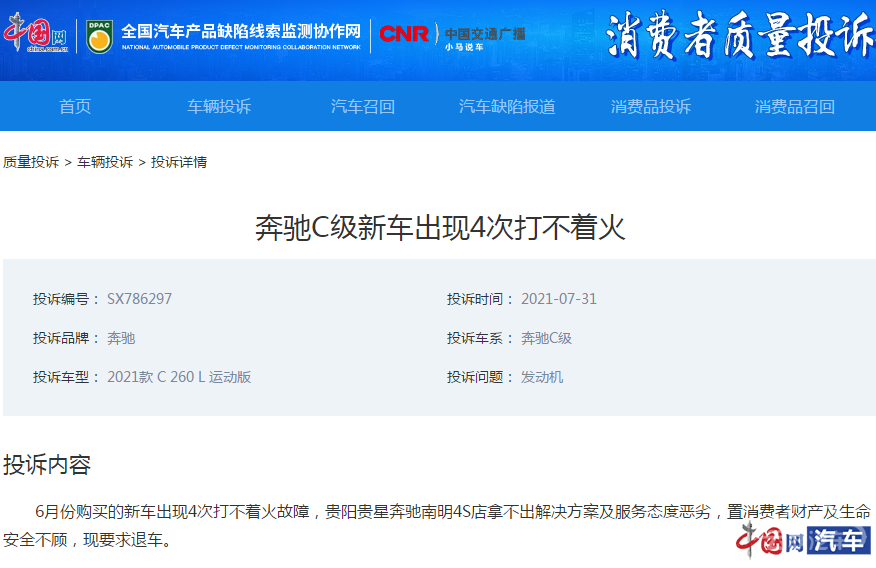
Task: Click the headline 奔驰C级新车出现4次打不着火
Action: 440,227
